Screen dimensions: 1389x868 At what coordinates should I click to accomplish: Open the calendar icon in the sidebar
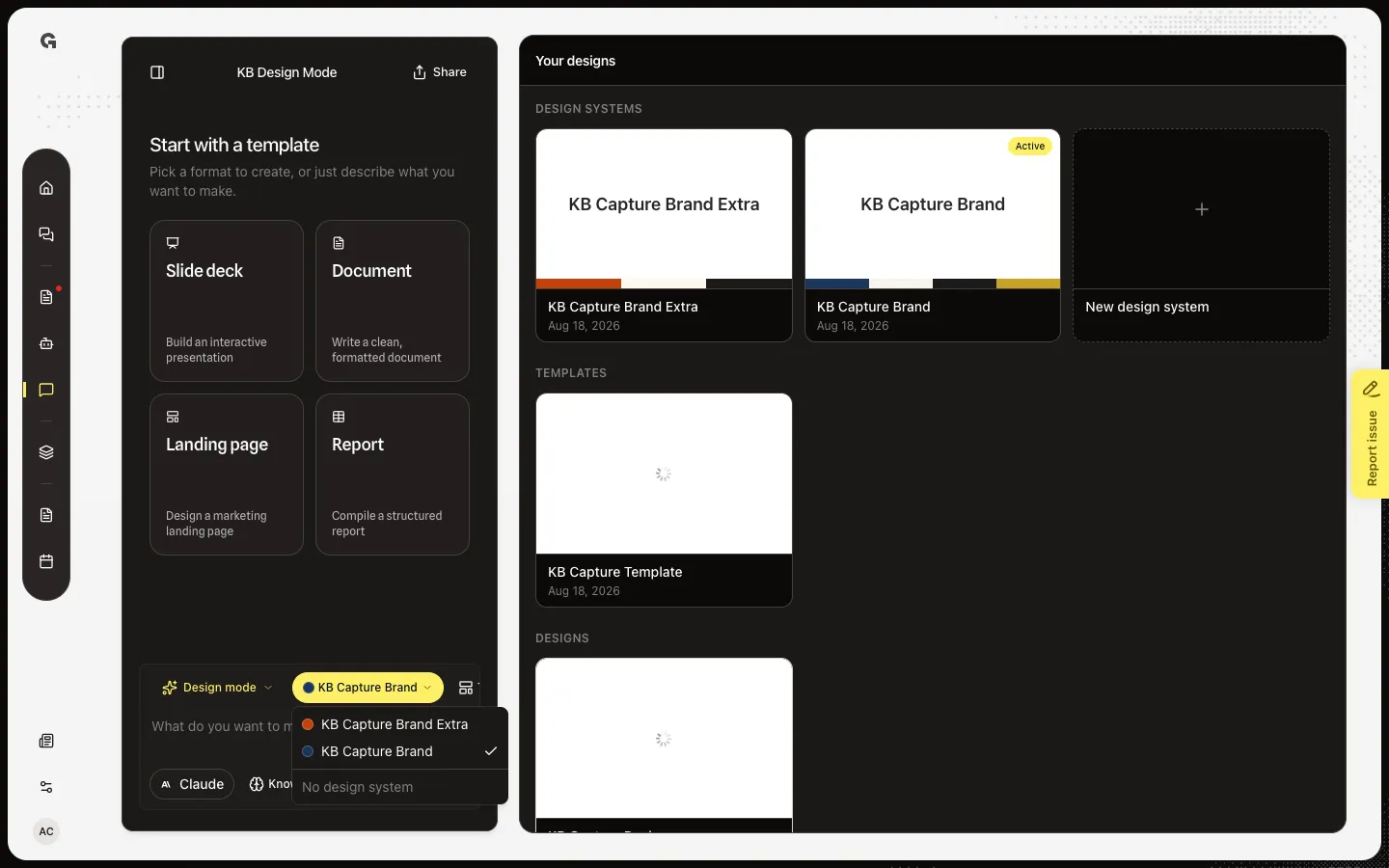pyautogui.click(x=46, y=561)
